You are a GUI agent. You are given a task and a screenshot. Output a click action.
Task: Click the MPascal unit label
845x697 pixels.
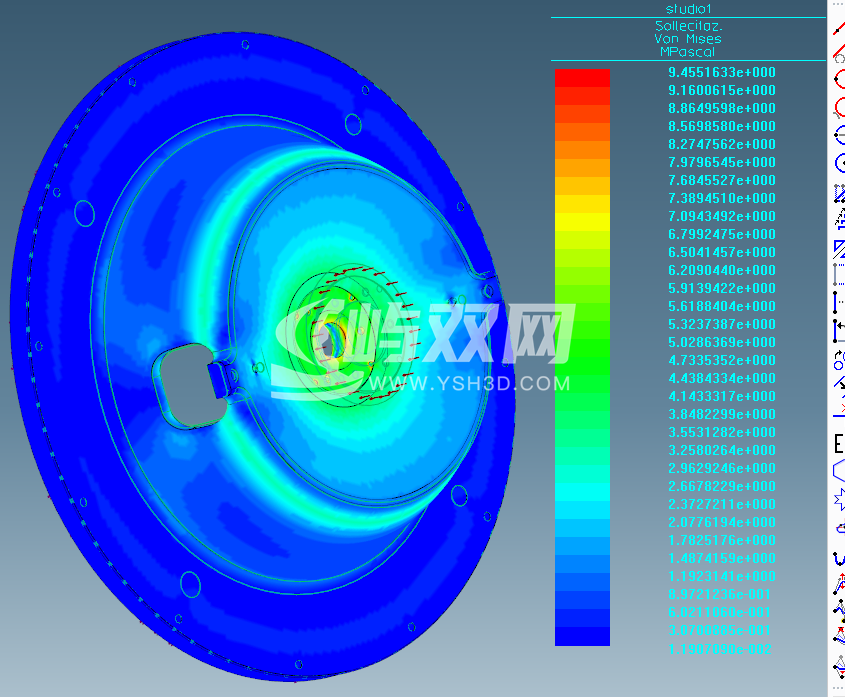coord(688,52)
